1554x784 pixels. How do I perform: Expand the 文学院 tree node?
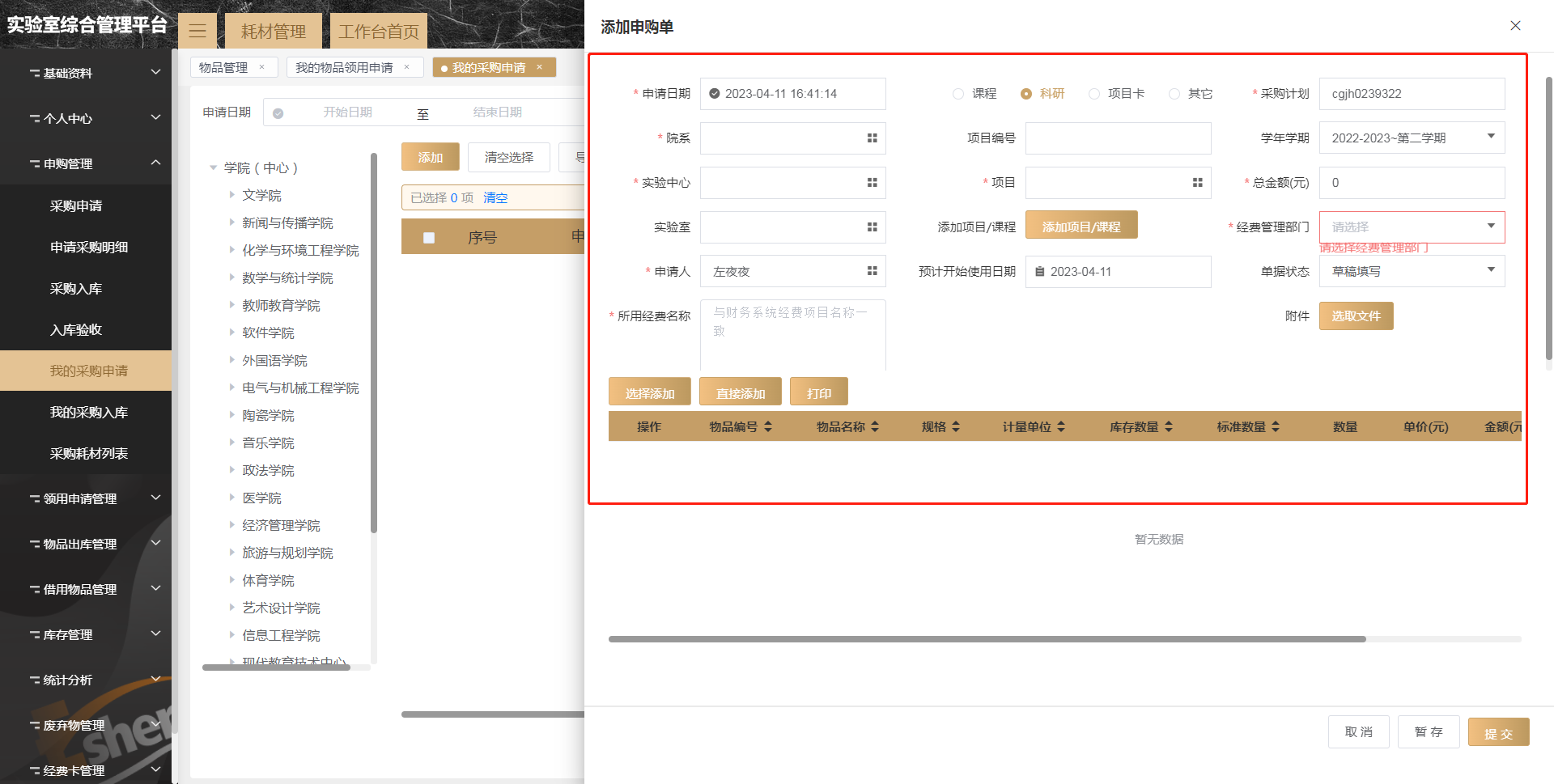[x=231, y=195]
